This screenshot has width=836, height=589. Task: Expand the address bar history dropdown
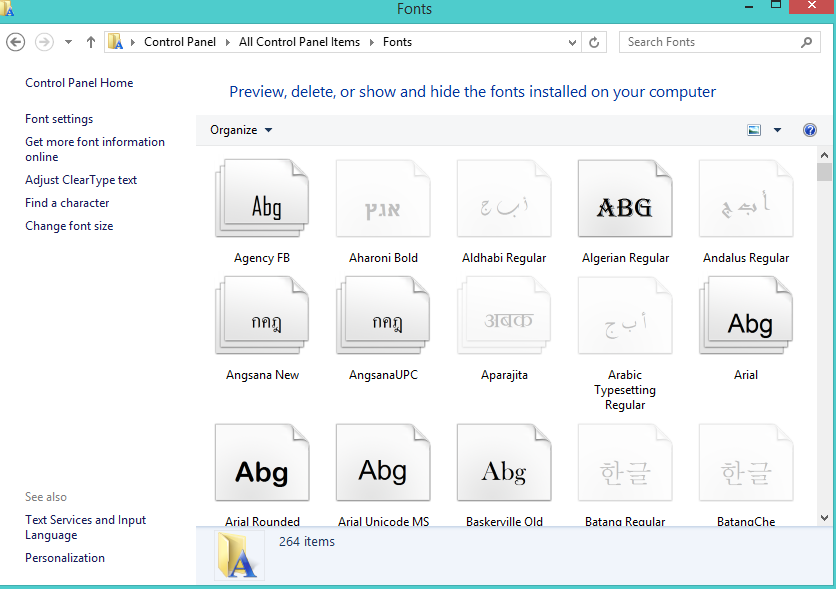click(x=572, y=42)
